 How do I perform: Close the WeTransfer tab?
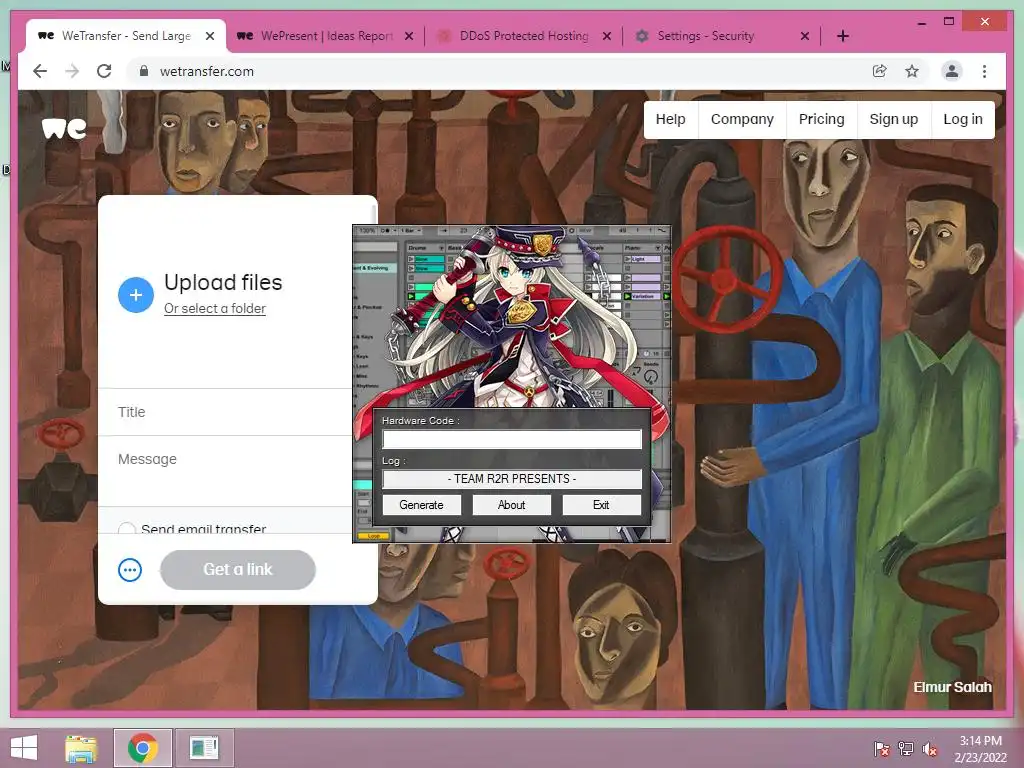click(x=210, y=36)
